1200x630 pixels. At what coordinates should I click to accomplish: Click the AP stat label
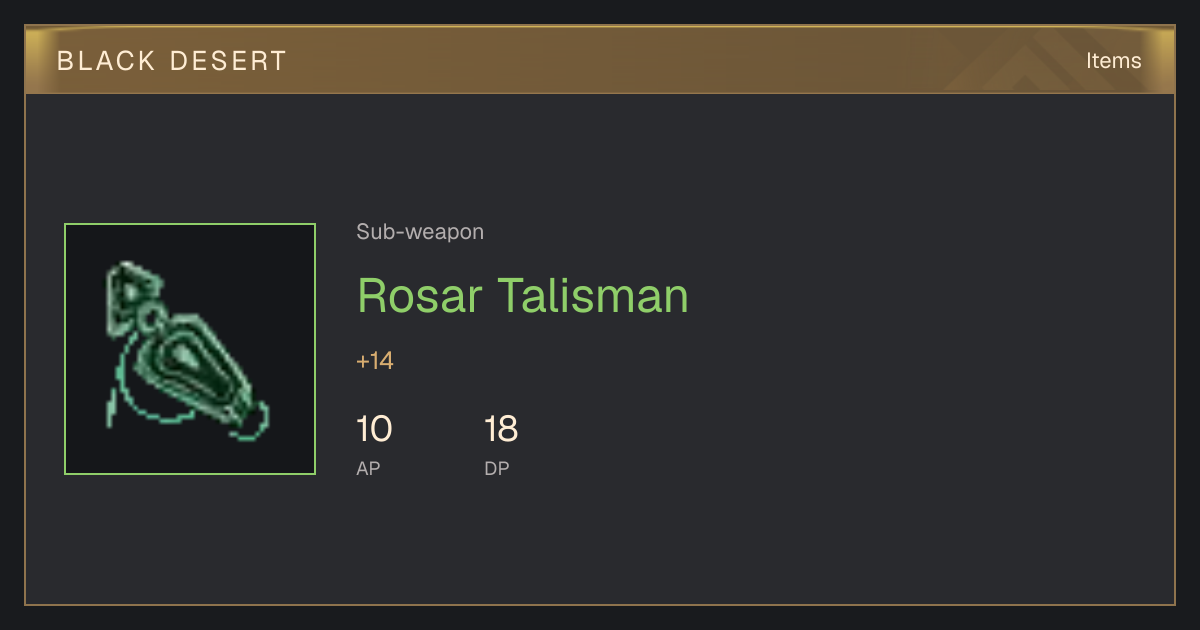click(x=368, y=468)
